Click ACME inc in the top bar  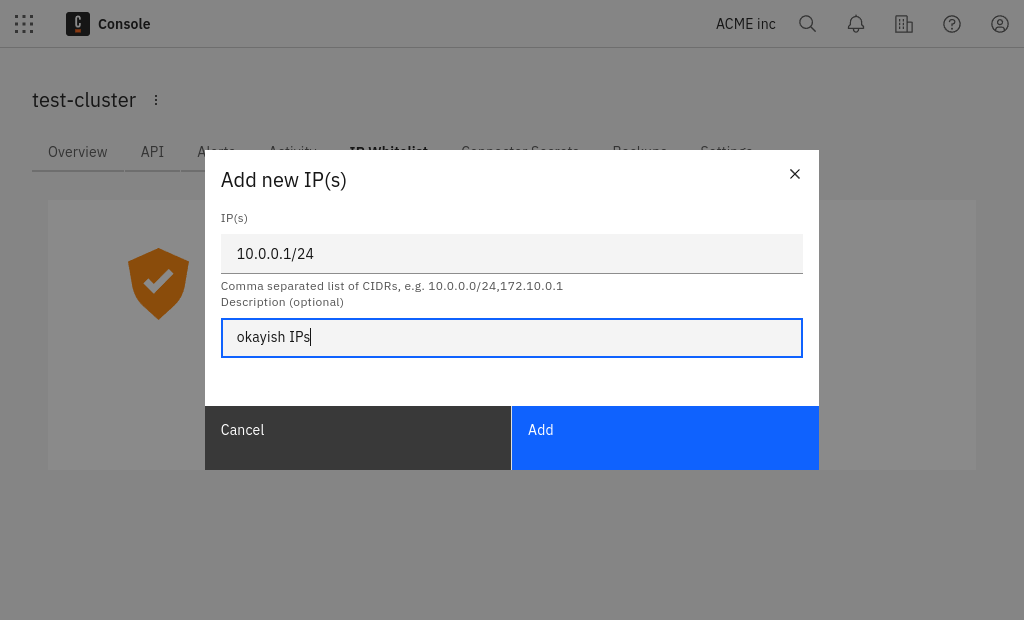[745, 24]
